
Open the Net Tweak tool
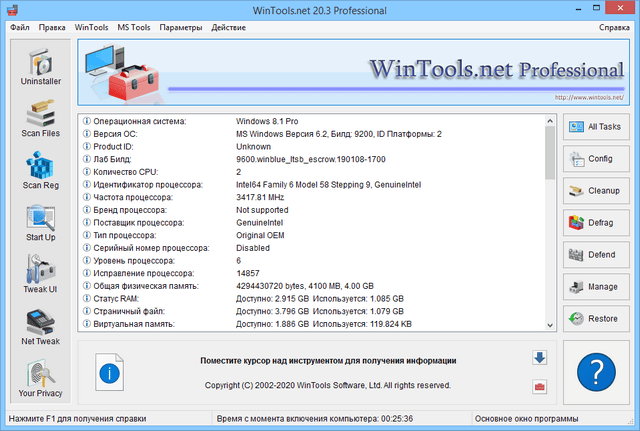click(x=40, y=328)
